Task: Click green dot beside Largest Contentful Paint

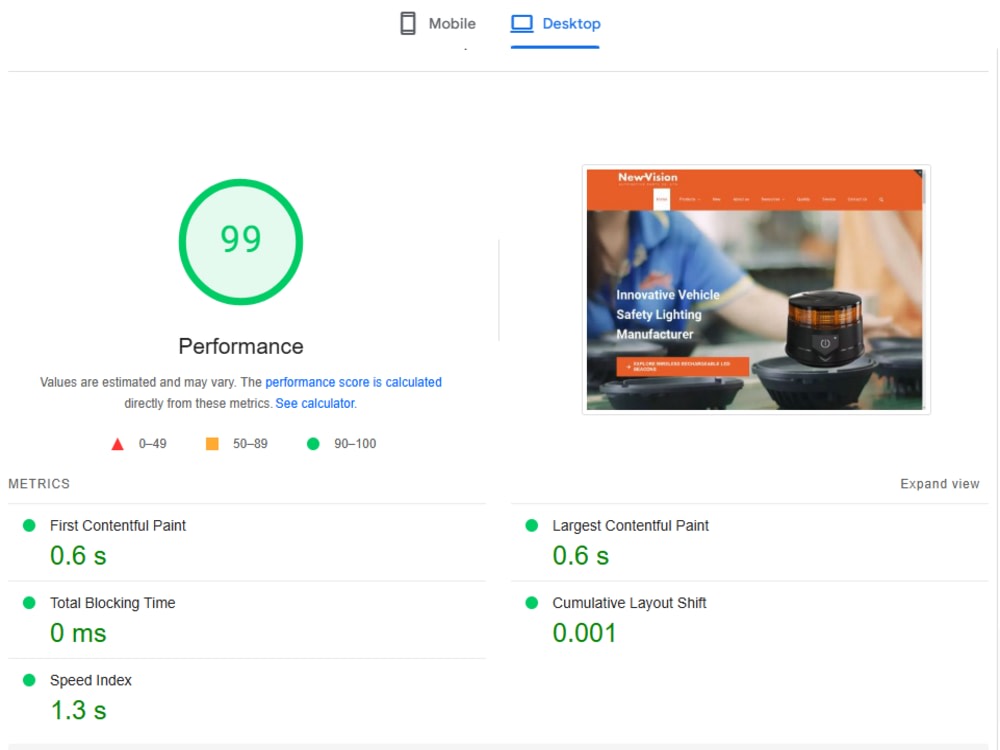Action: pos(531,526)
